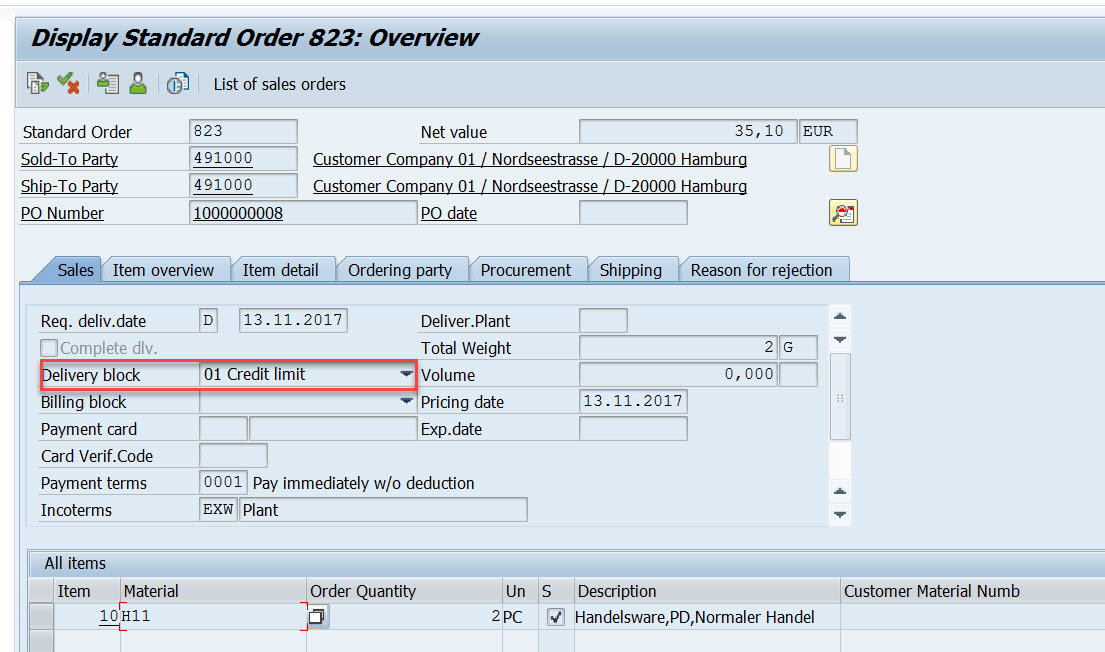Click the scroll-down arrow in the Sales section

pyautogui.click(x=839, y=341)
